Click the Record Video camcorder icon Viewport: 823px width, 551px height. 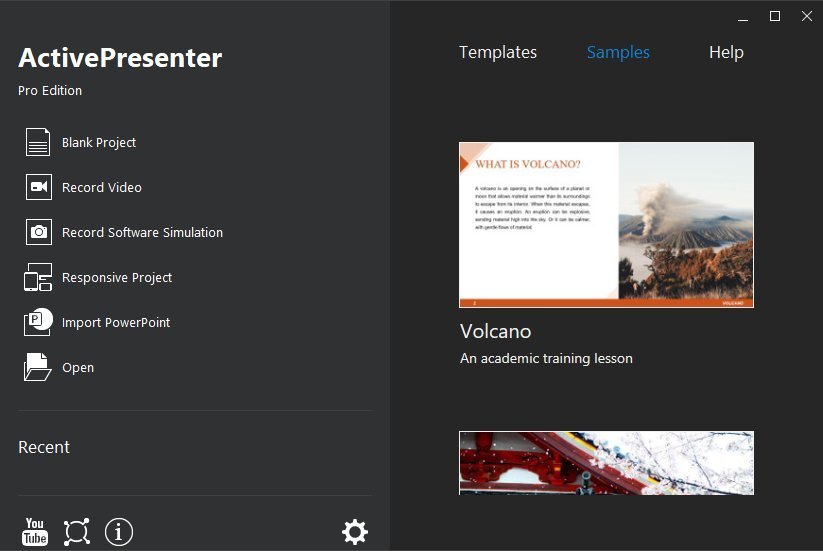pyautogui.click(x=39, y=187)
